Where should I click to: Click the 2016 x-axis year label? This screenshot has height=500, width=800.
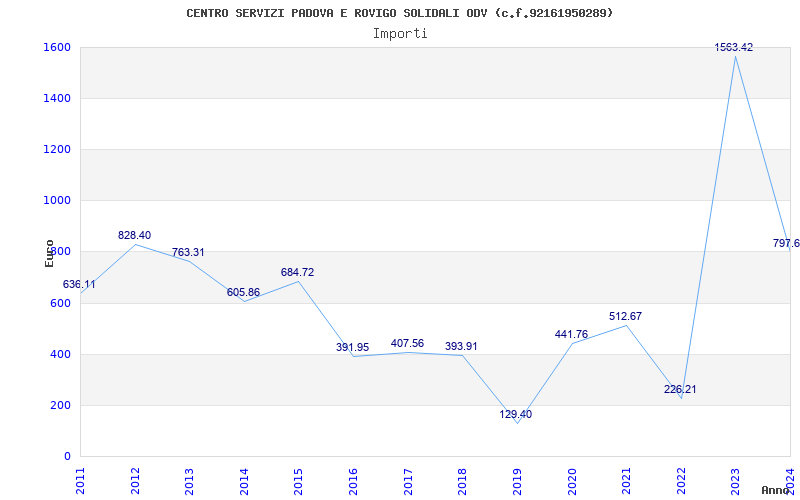coord(353,481)
